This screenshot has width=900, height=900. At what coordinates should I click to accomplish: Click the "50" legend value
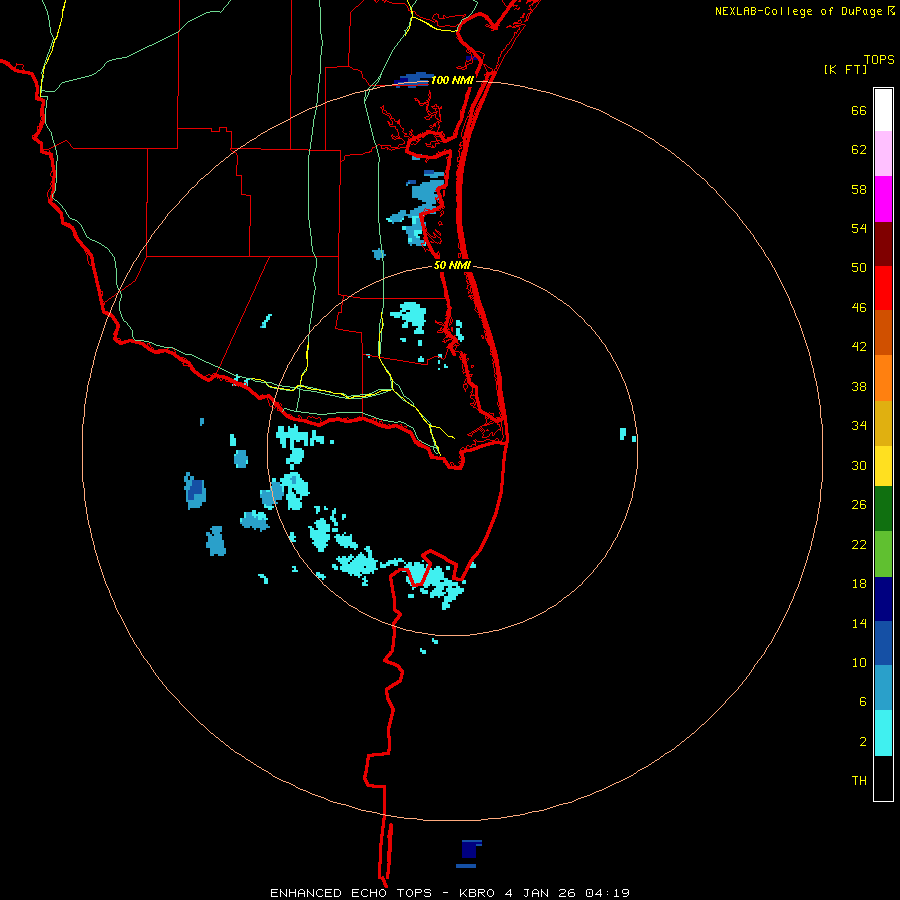tap(859, 268)
